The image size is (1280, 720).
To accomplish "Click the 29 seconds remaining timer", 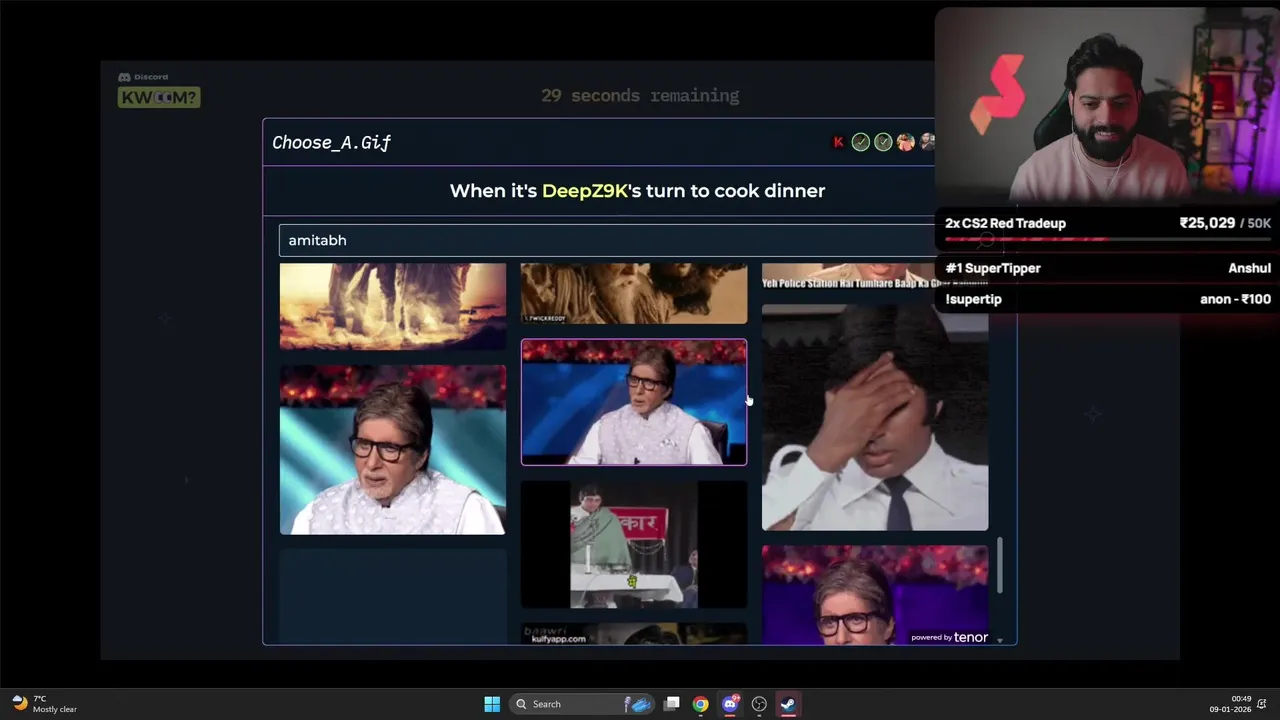I will 640,96.
